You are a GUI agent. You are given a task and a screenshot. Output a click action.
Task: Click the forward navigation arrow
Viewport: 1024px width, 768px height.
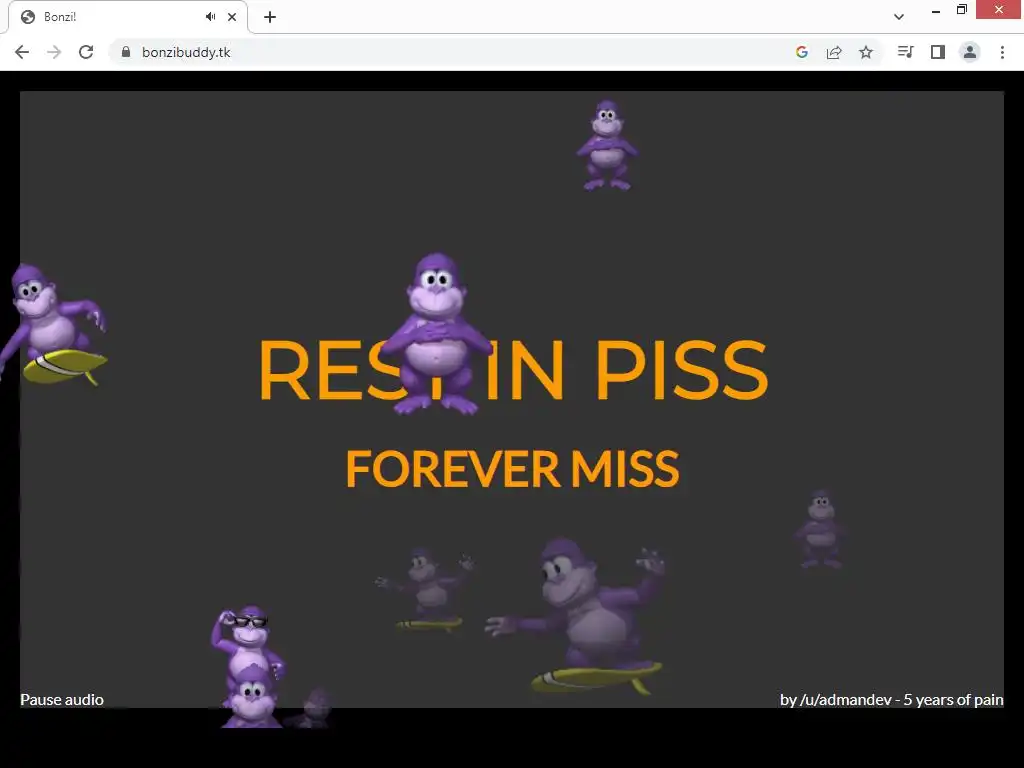click(54, 52)
